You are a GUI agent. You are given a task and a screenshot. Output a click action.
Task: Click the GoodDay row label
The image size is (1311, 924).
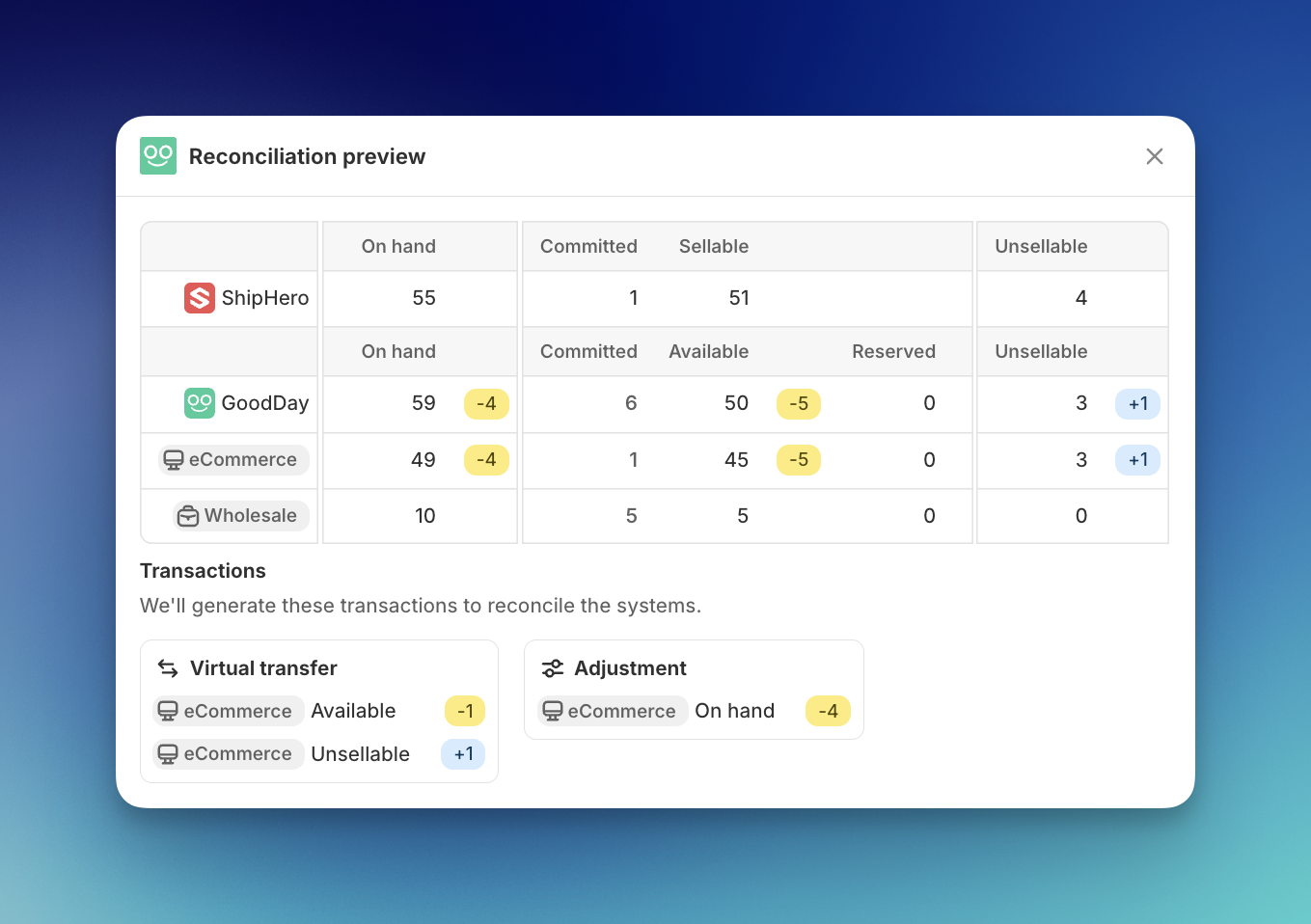pyautogui.click(x=265, y=403)
